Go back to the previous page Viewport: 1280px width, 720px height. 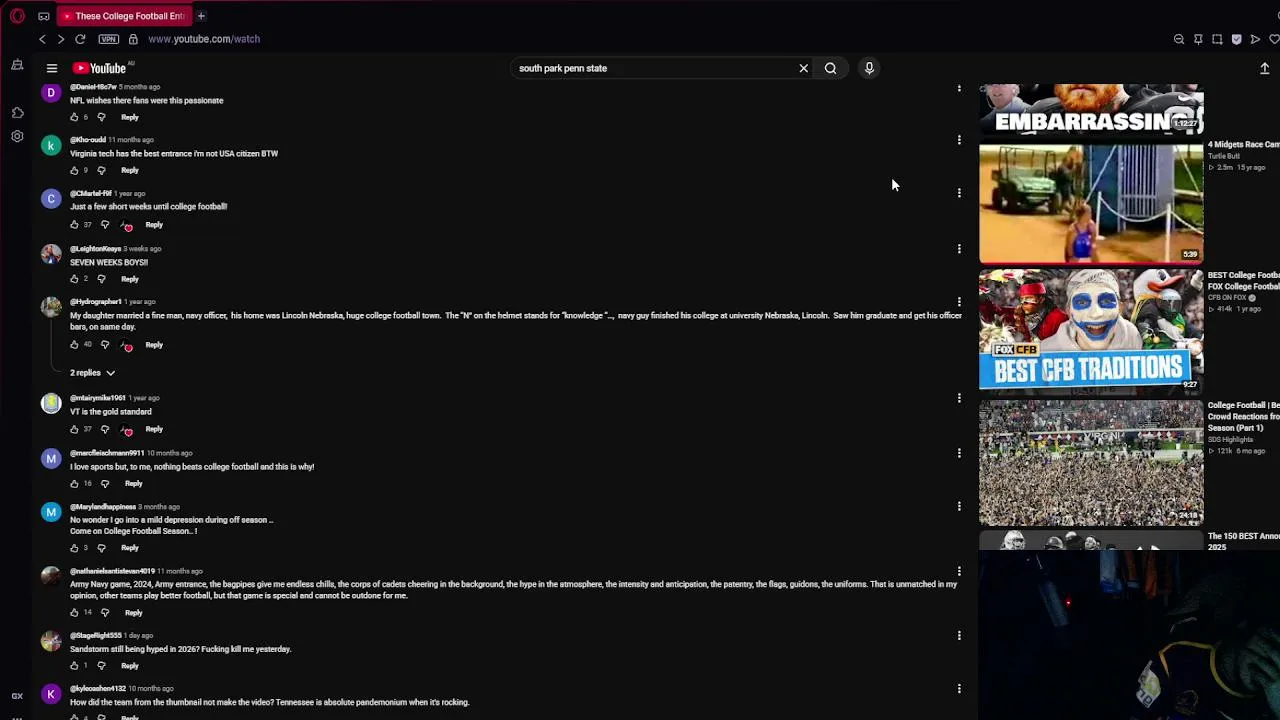[42, 39]
